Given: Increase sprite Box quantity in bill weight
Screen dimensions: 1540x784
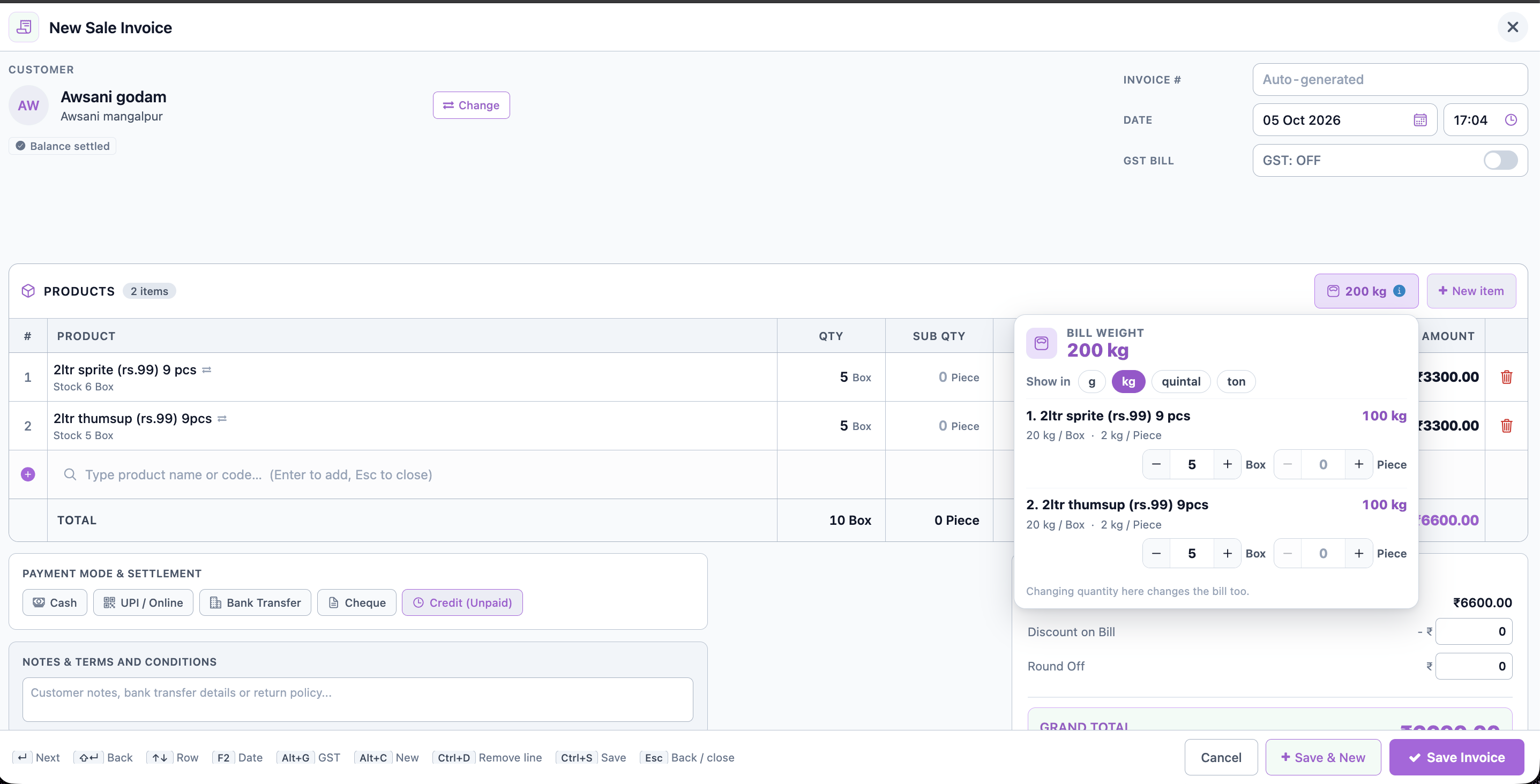Looking at the screenshot, I should [x=1227, y=464].
